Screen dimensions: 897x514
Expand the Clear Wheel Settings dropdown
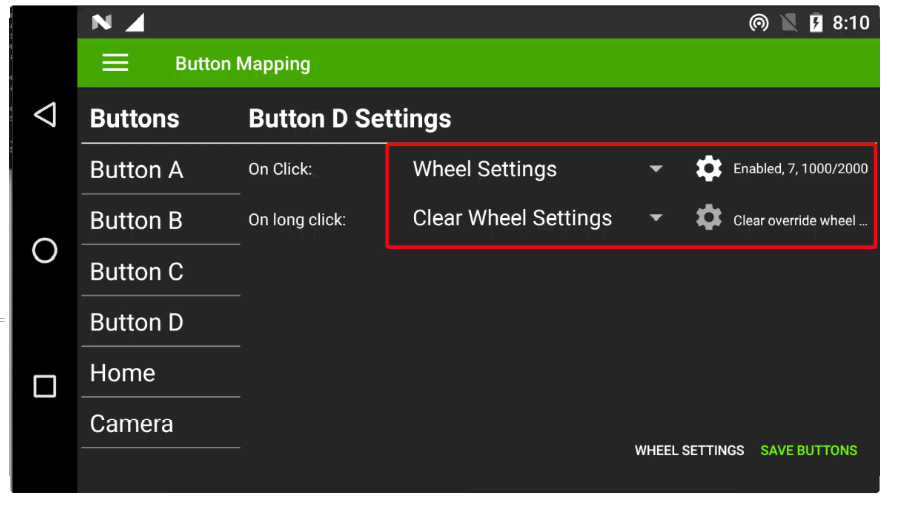pos(537,218)
